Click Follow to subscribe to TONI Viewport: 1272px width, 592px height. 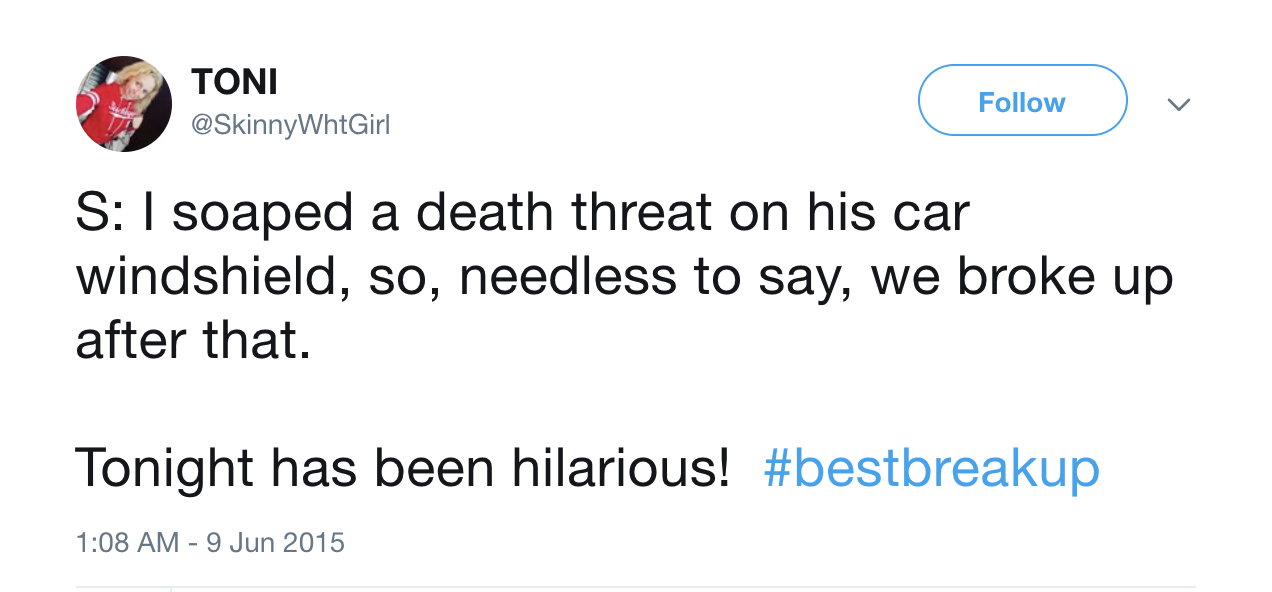pyautogui.click(x=1021, y=100)
